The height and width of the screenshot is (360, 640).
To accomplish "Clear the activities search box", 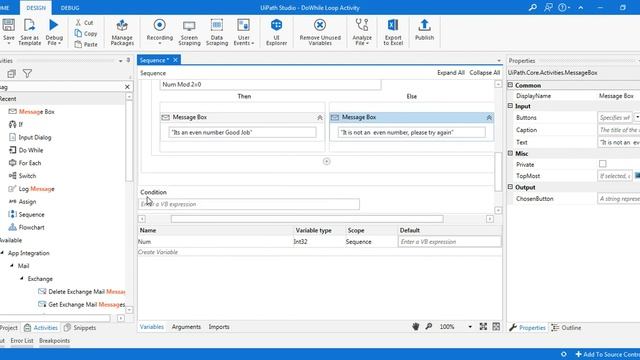I will pos(127,87).
